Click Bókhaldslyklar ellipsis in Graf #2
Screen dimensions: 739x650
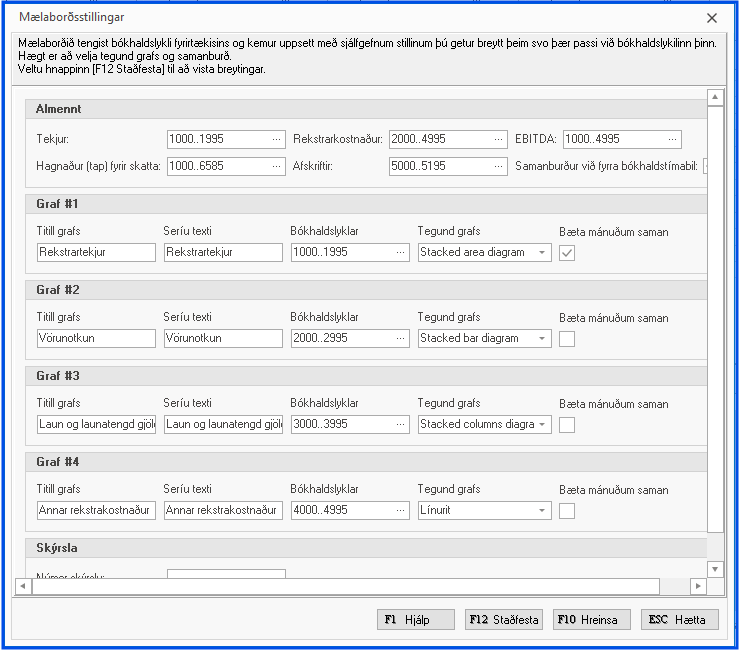pyautogui.click(x=401, y=339)
